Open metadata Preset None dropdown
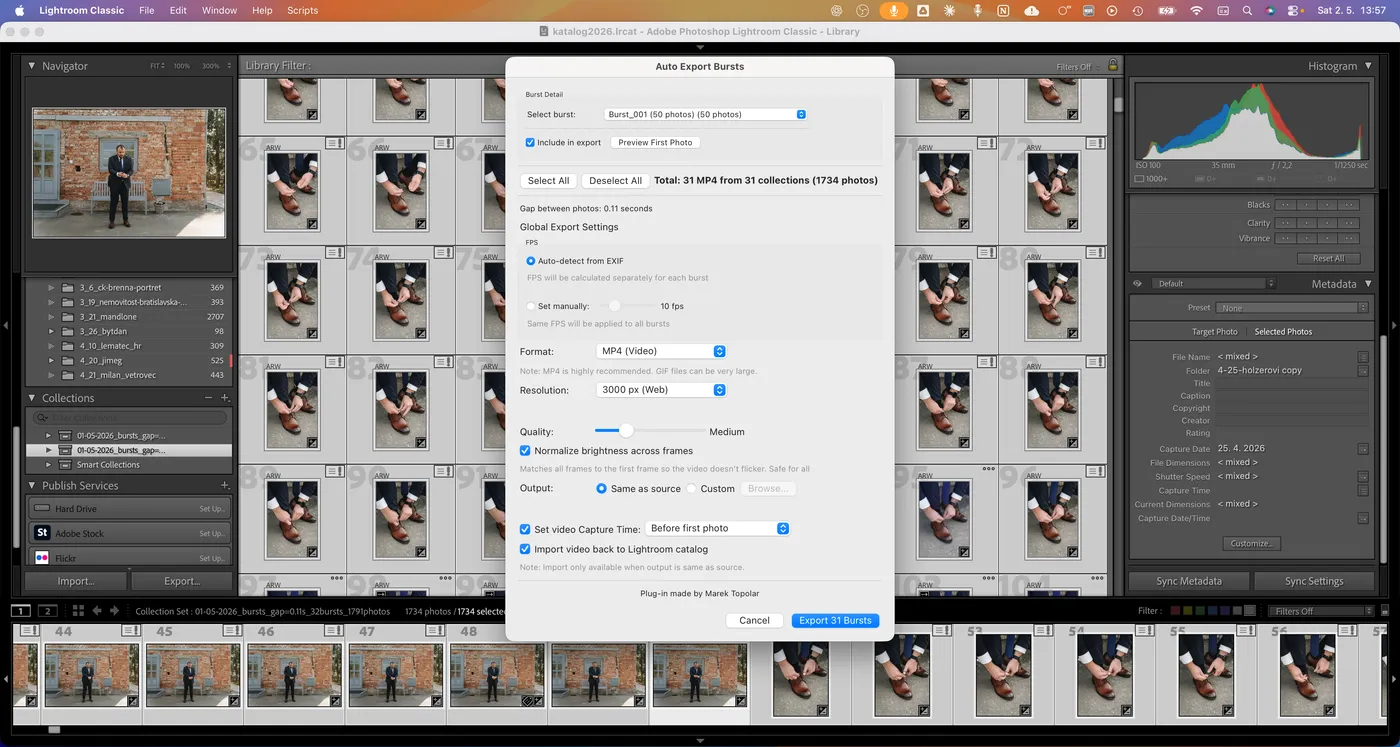The width and height of the screenshot is (1400, 747). (1292, 308)
